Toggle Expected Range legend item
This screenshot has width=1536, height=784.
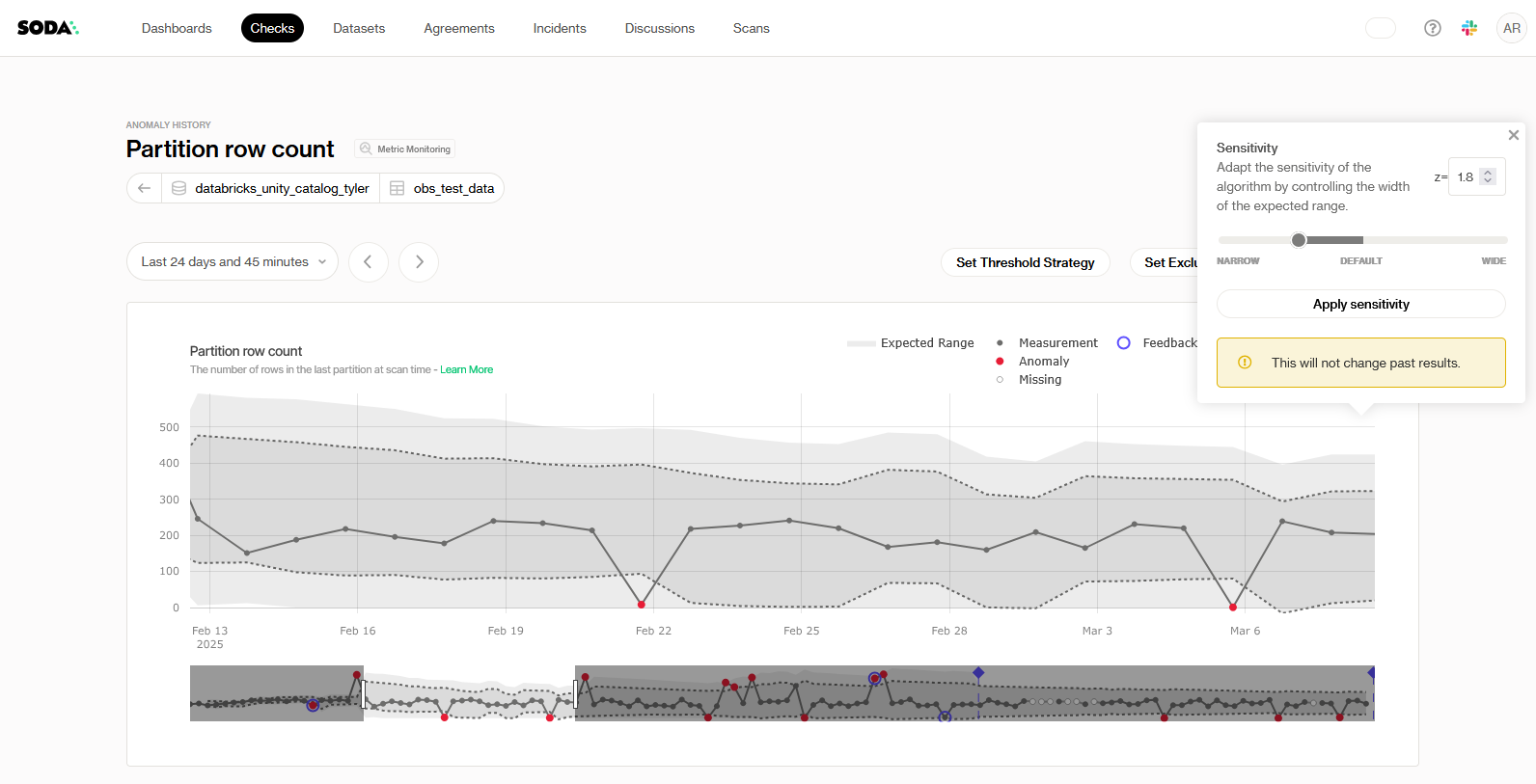tap(911, 343)
